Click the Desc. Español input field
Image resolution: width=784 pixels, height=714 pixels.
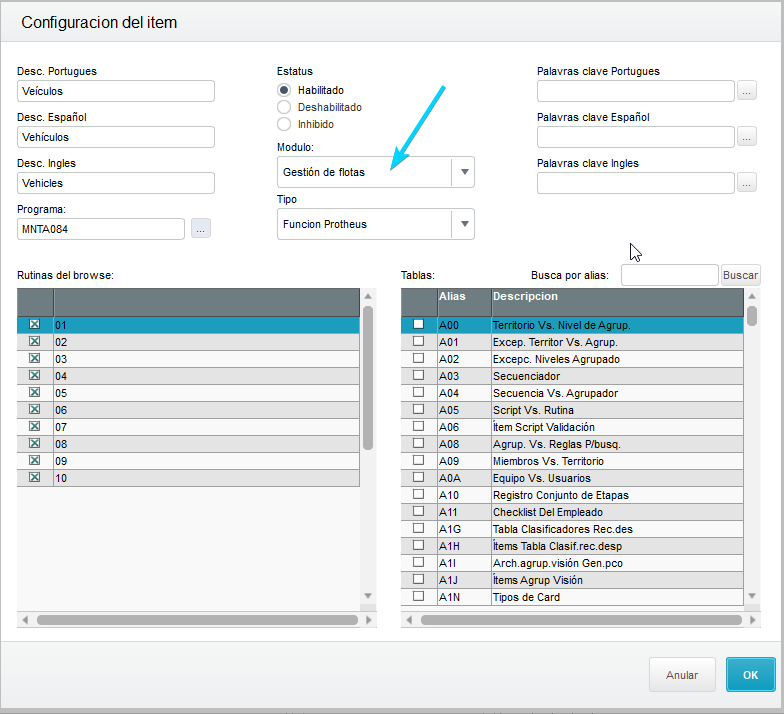[116, 137]
